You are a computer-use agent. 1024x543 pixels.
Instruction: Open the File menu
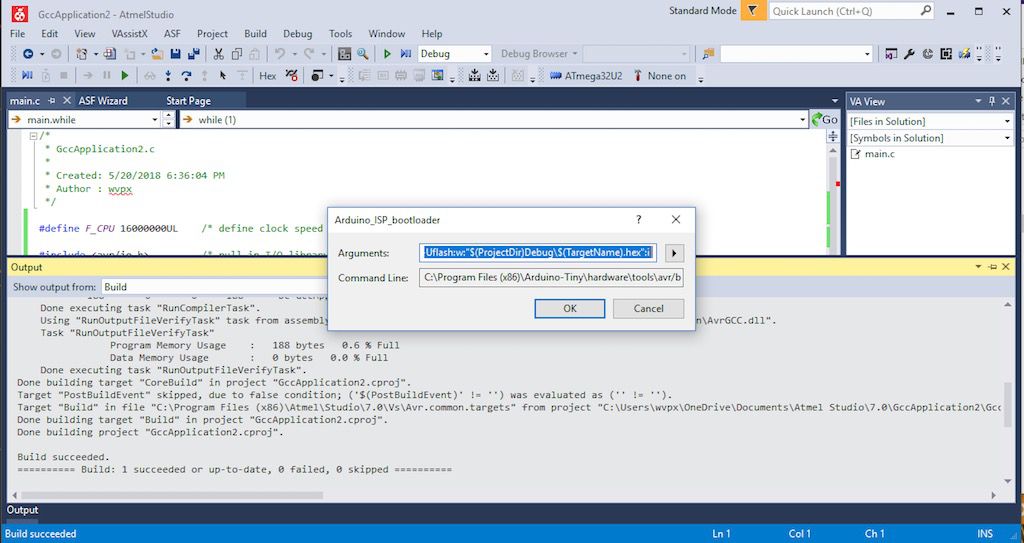click(x=18, y=33)
